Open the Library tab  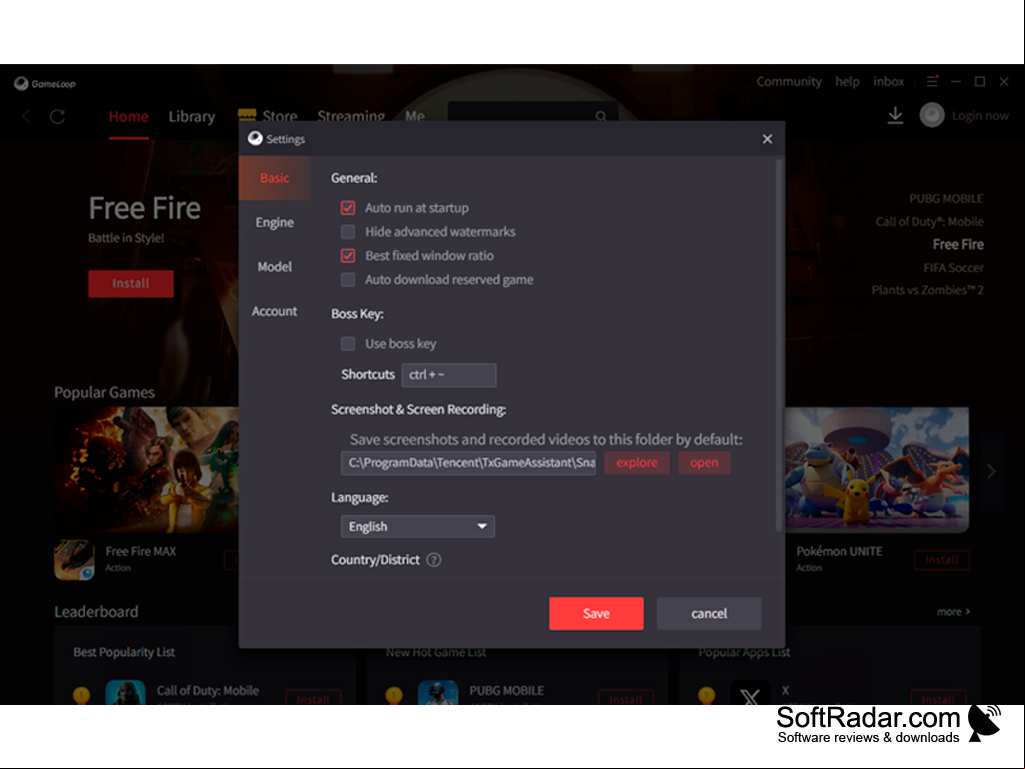coord(192,116)
